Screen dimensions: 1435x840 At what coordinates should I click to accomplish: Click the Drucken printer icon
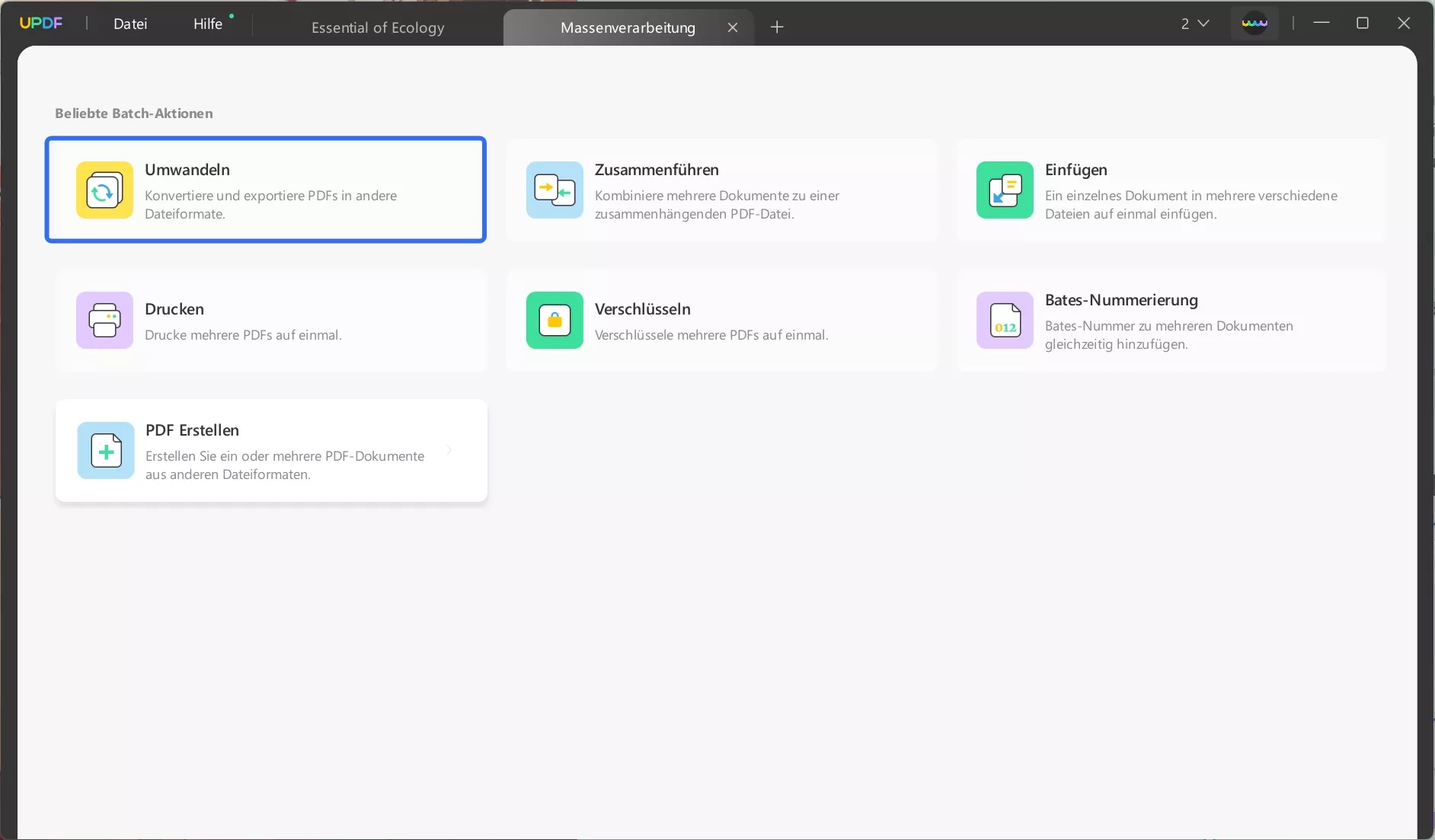click(104, 321)
